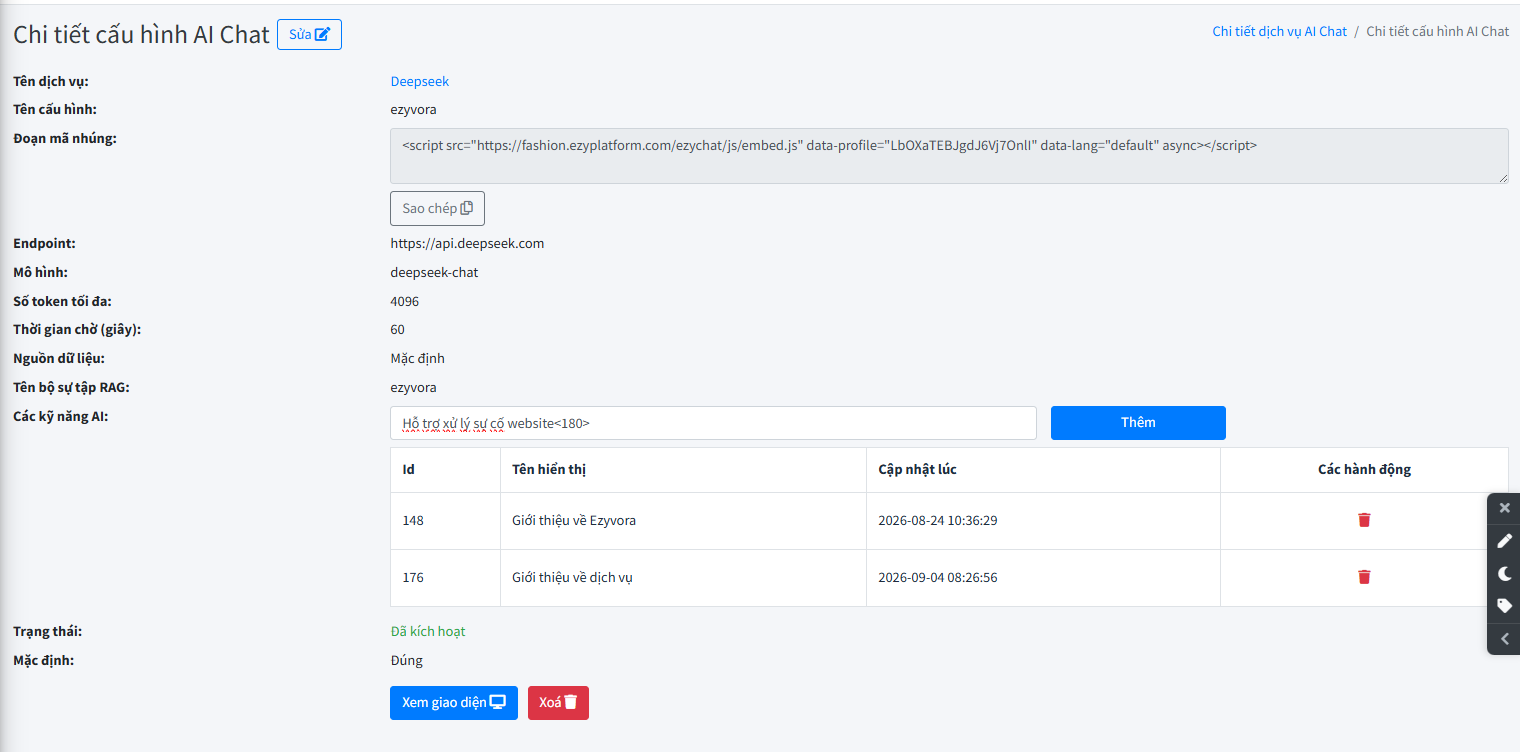Click the Thêm add button

point(1138,423)
